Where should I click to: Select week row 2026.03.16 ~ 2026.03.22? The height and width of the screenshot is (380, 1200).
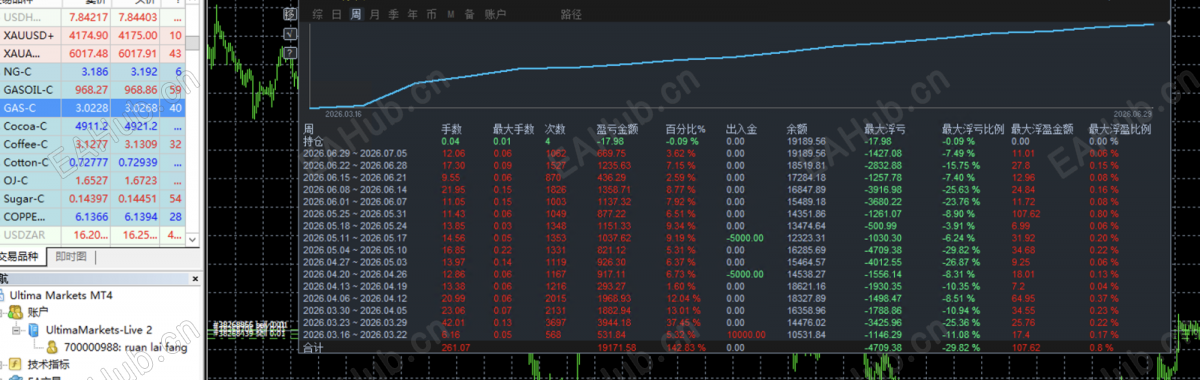tap(736, 335)
